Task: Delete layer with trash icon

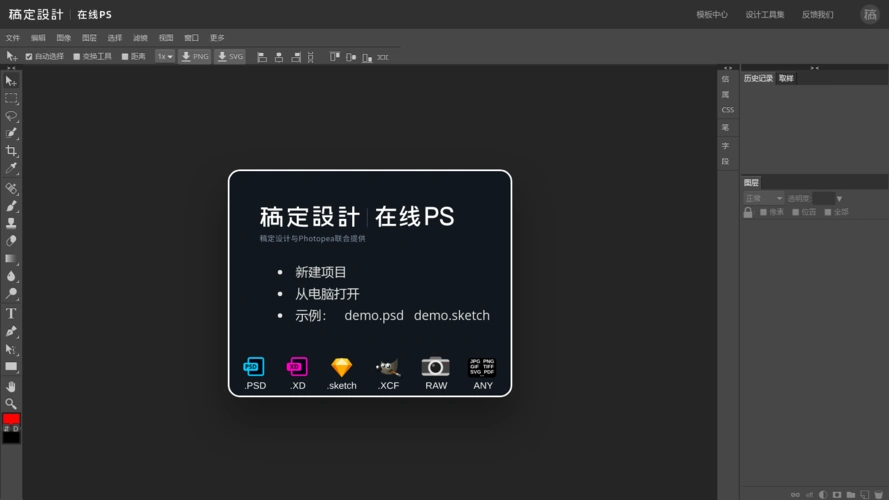Action: (x=879, y=495)
